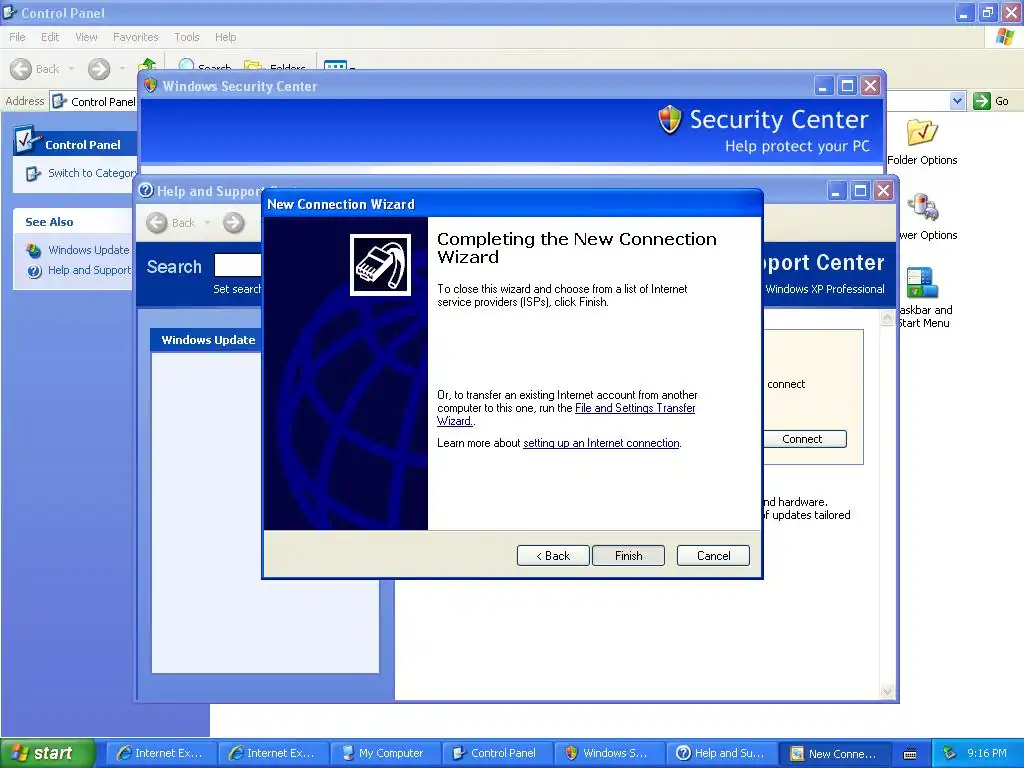Click Help and Support title bar question icon
The height and width of the screenshot is (768, 1024).
146,191
